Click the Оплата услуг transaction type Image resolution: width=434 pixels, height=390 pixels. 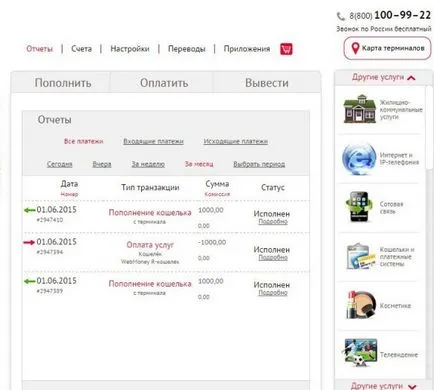(x=150, y=245)
